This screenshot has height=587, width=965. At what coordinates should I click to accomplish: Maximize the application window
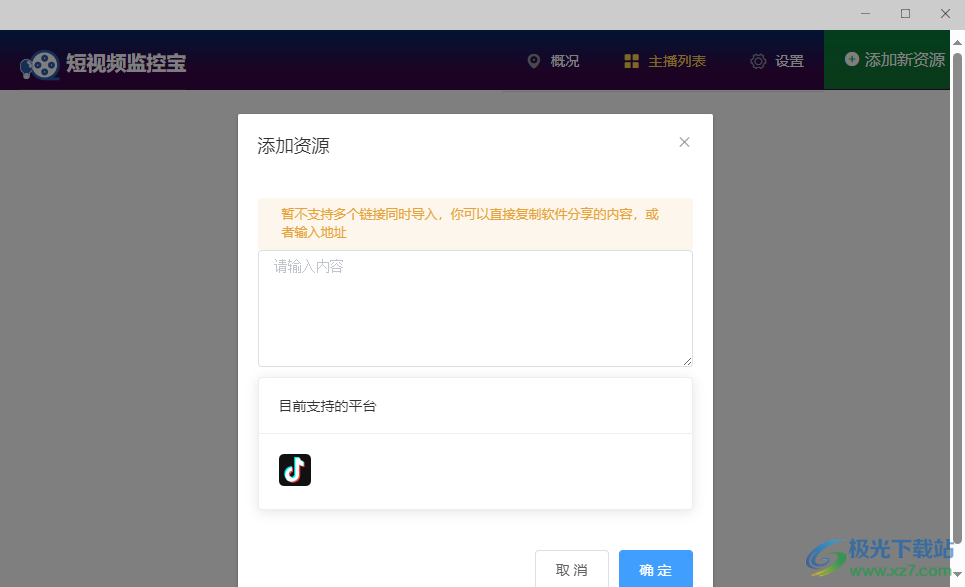(905, 14)
